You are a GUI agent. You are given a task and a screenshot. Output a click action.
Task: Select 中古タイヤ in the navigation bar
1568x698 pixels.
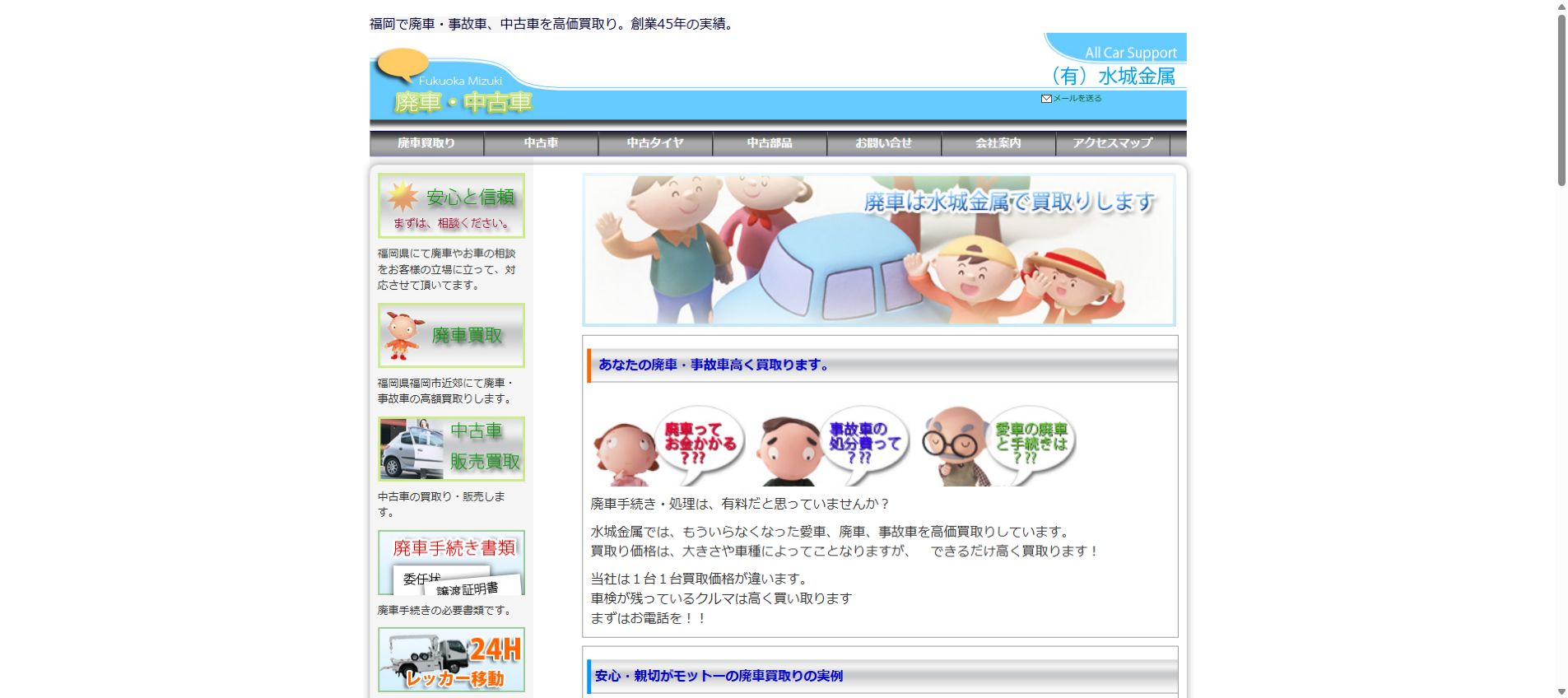point(655,143)
